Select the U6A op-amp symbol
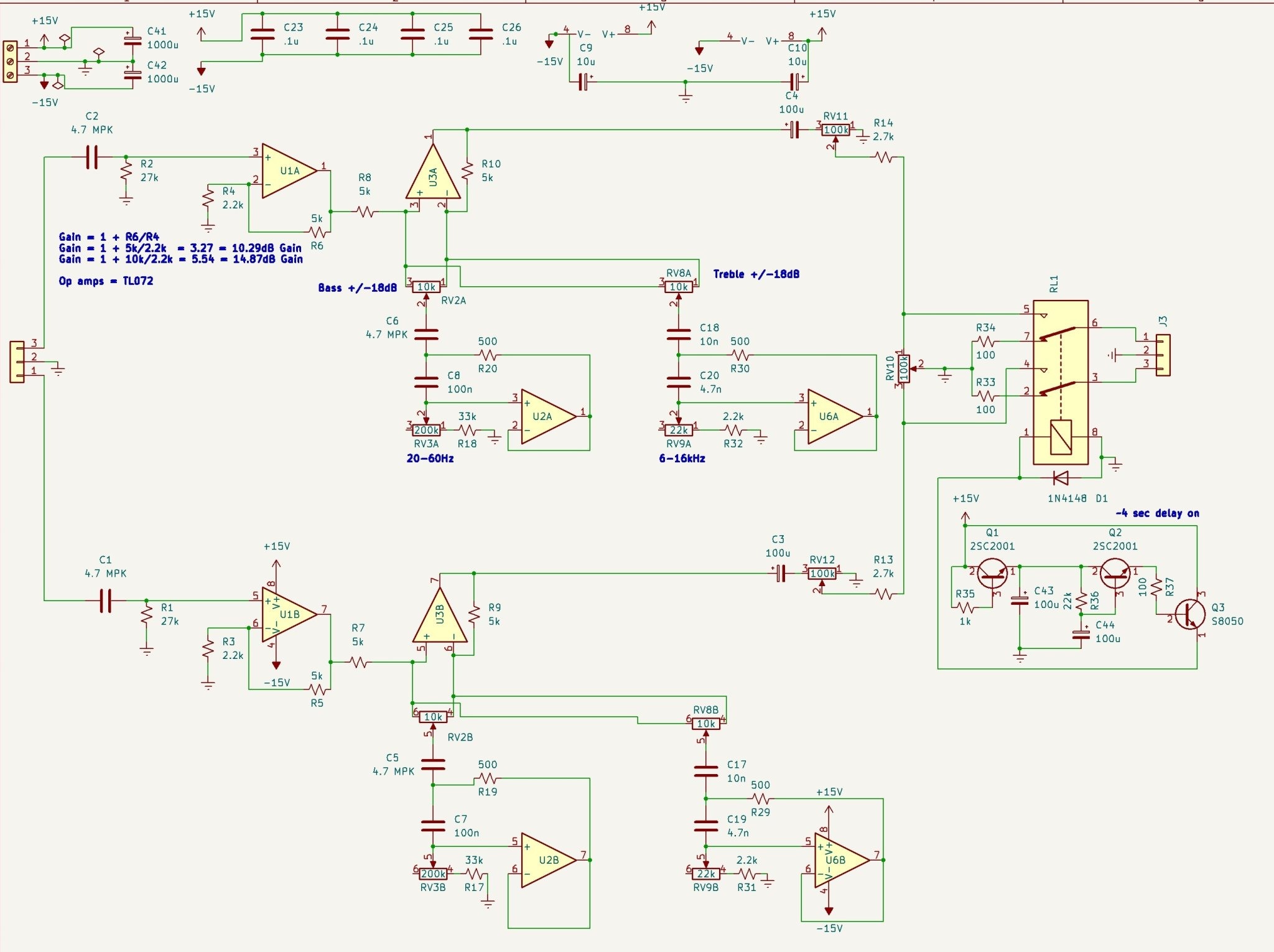The image size is (1274, 952). 835,416
